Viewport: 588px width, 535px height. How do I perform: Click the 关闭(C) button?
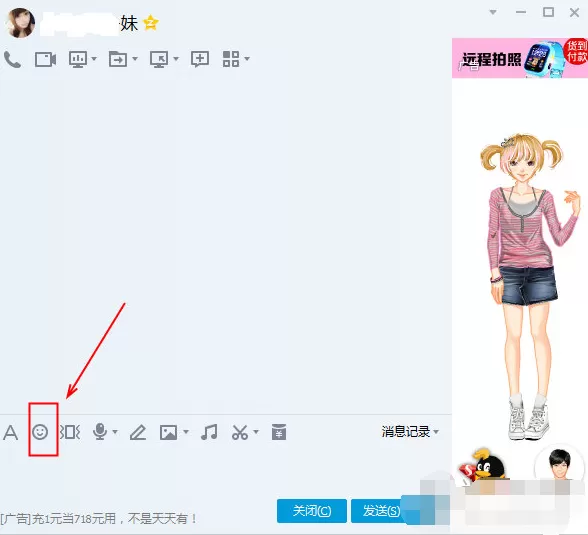pyautogui.click(x=312, y=511)
